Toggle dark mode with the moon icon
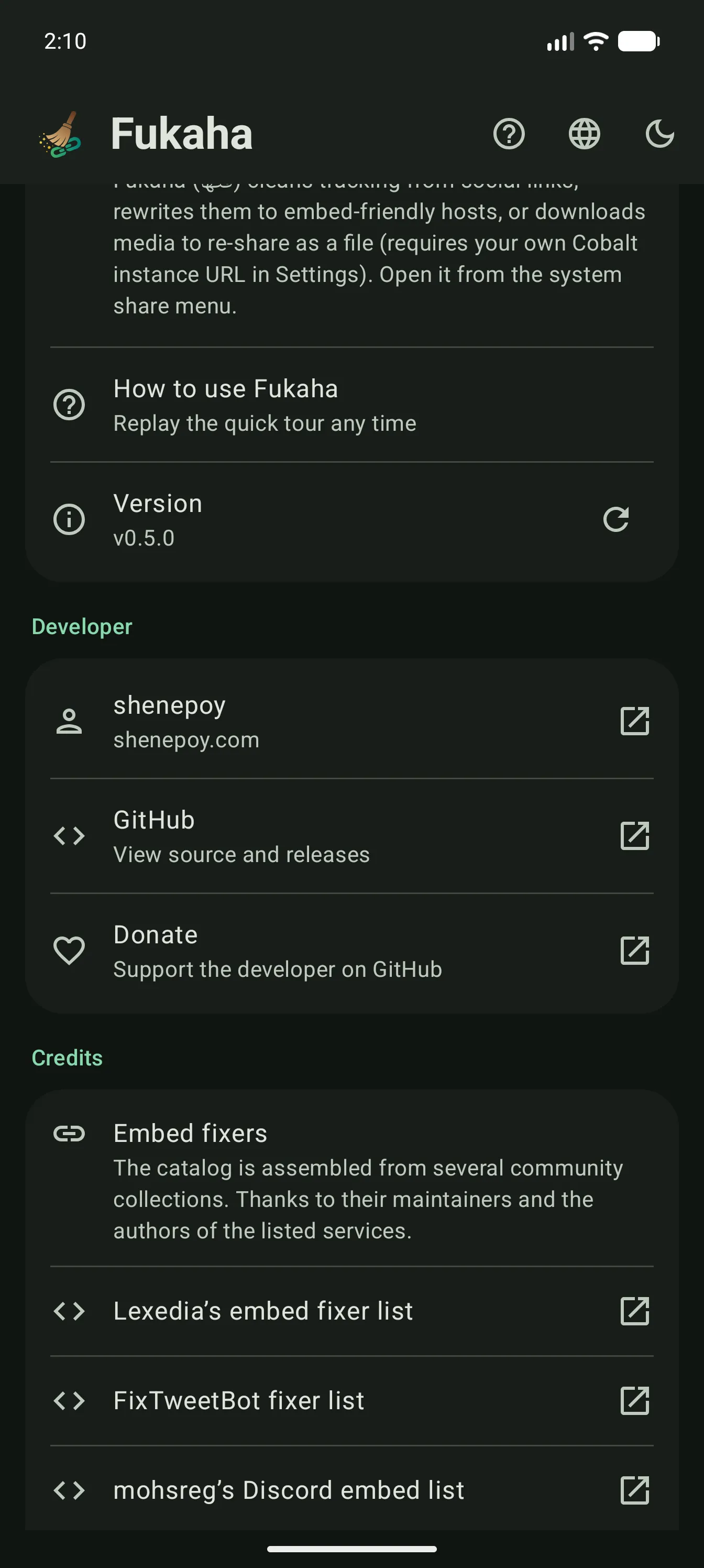Image resolution: width=704 pixels, height=1568 pixels. 659,134
